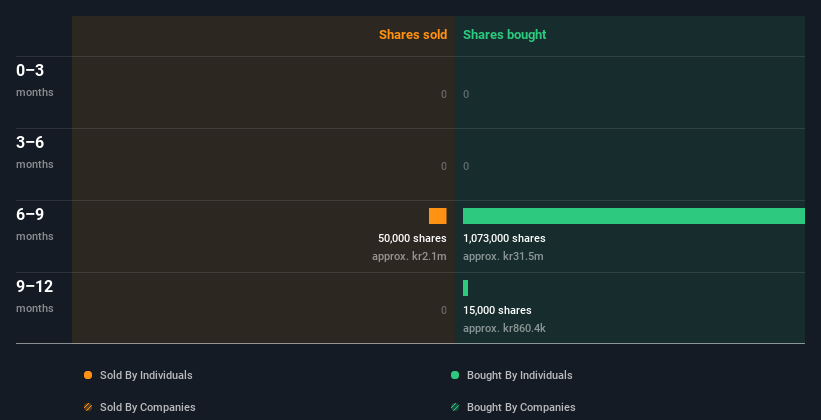Screen dimensions: 821x420
Task: Toggle the Sold By Companies legend label
Action: coord(148,407)
